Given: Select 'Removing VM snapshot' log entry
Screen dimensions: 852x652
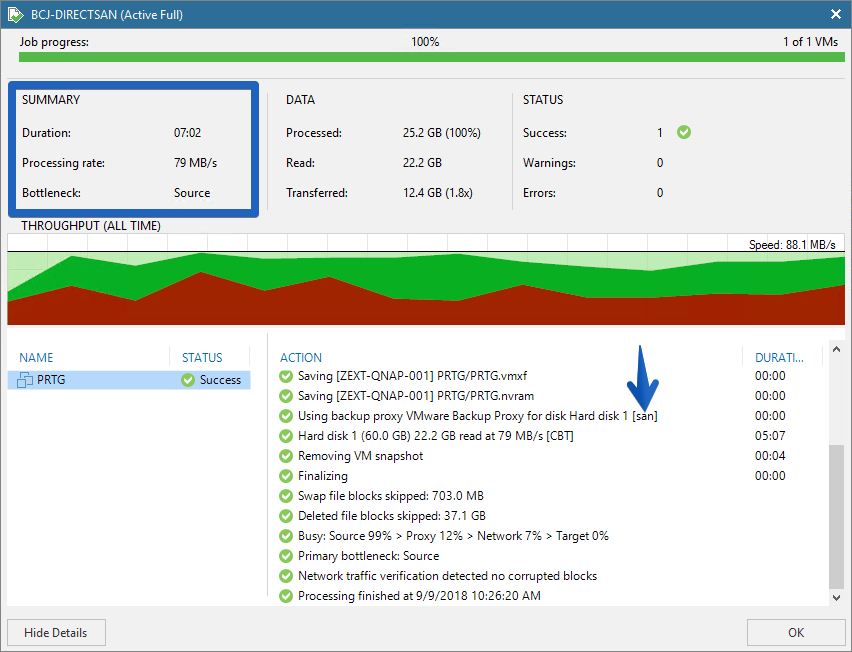Looking at the screenshot, I should click(x=360, y=456).
